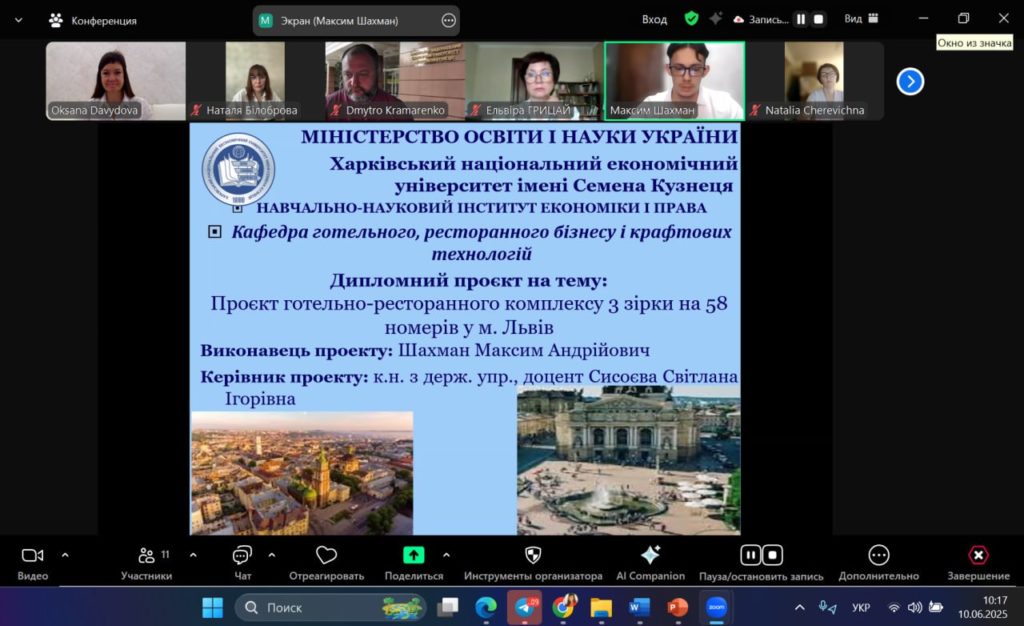This screenshot has width=1024, height=626.
Task: Click the Вход sign-in button
Action: pos(654,19)
